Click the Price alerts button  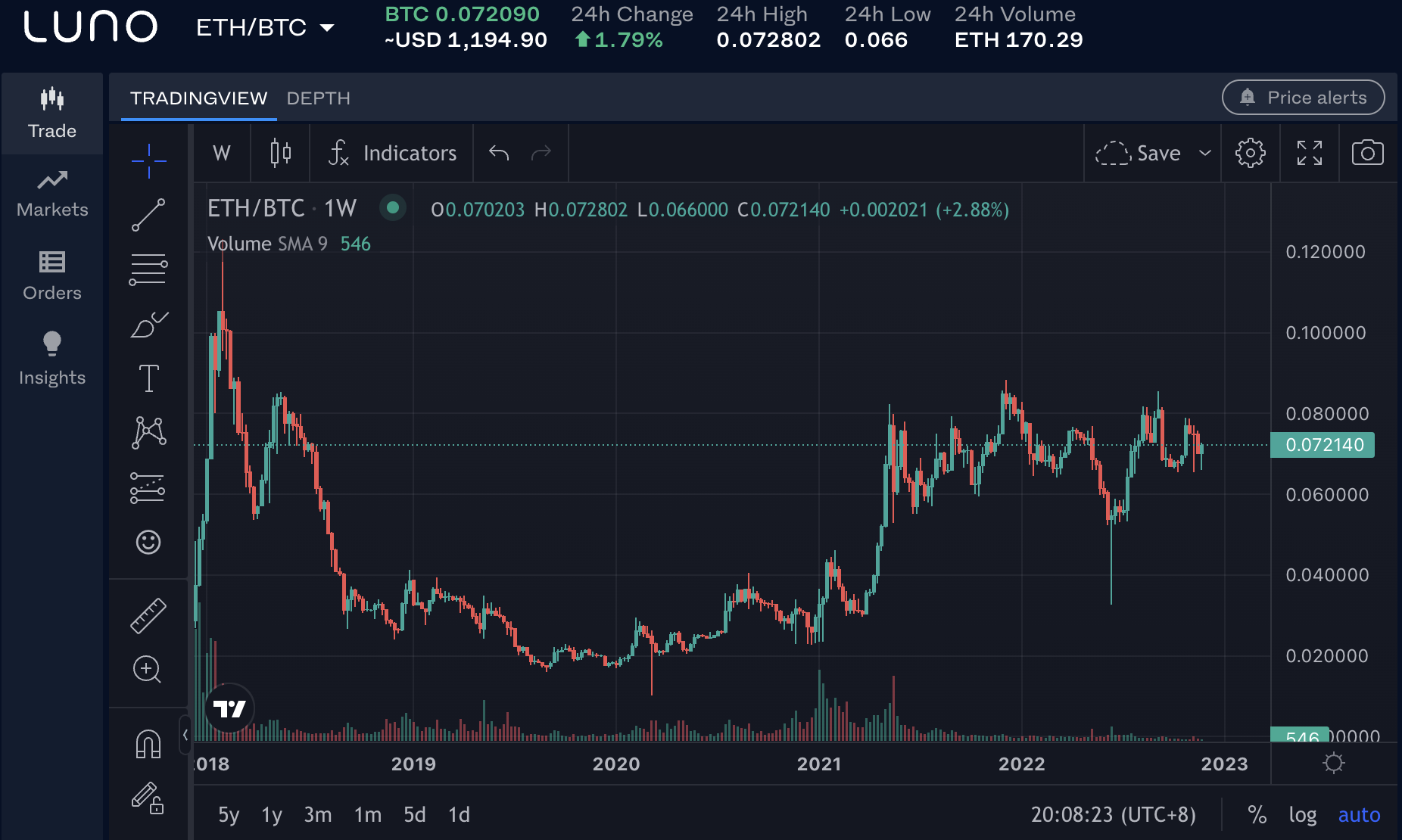(1303, 98)
